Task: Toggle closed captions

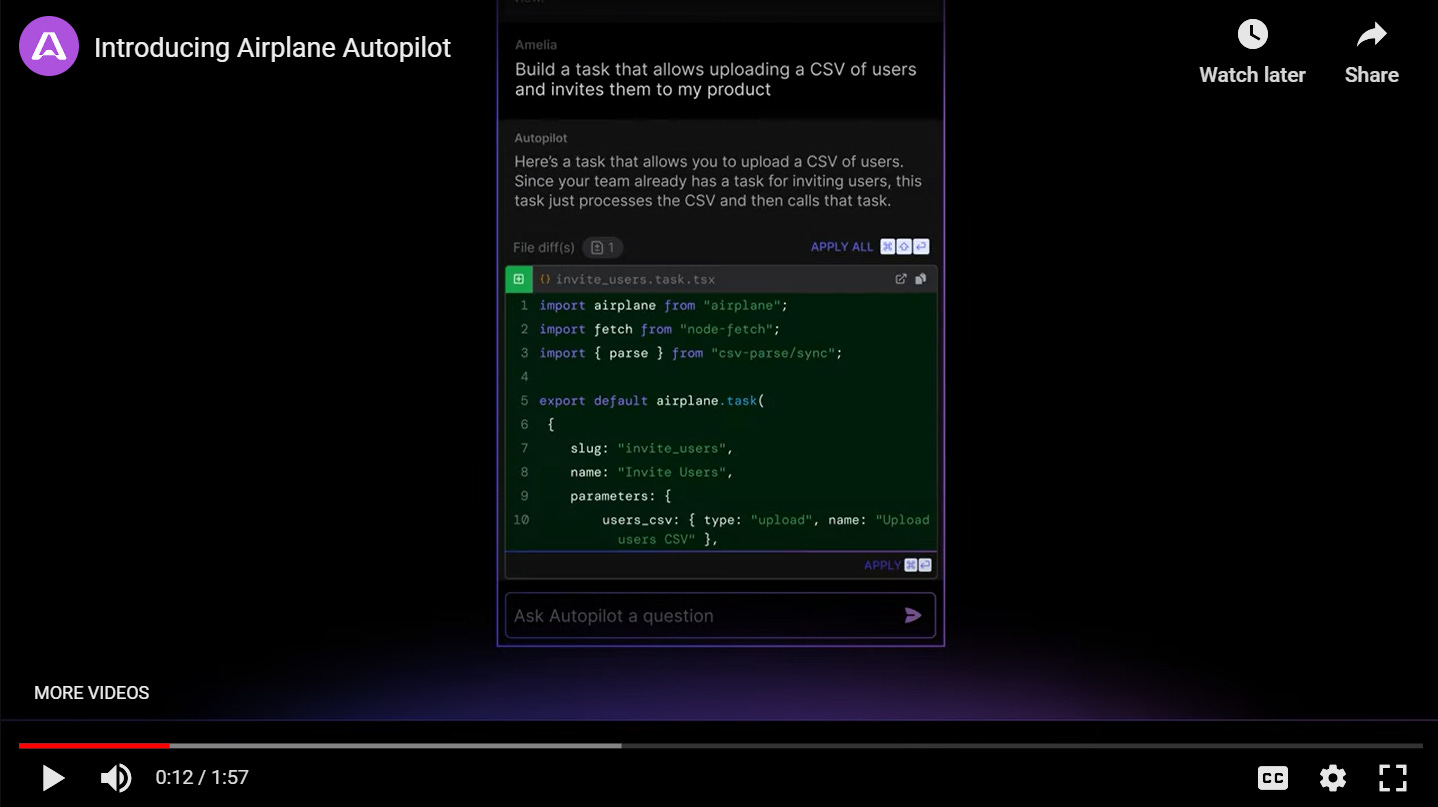Action: click(x=1272, y=777)
